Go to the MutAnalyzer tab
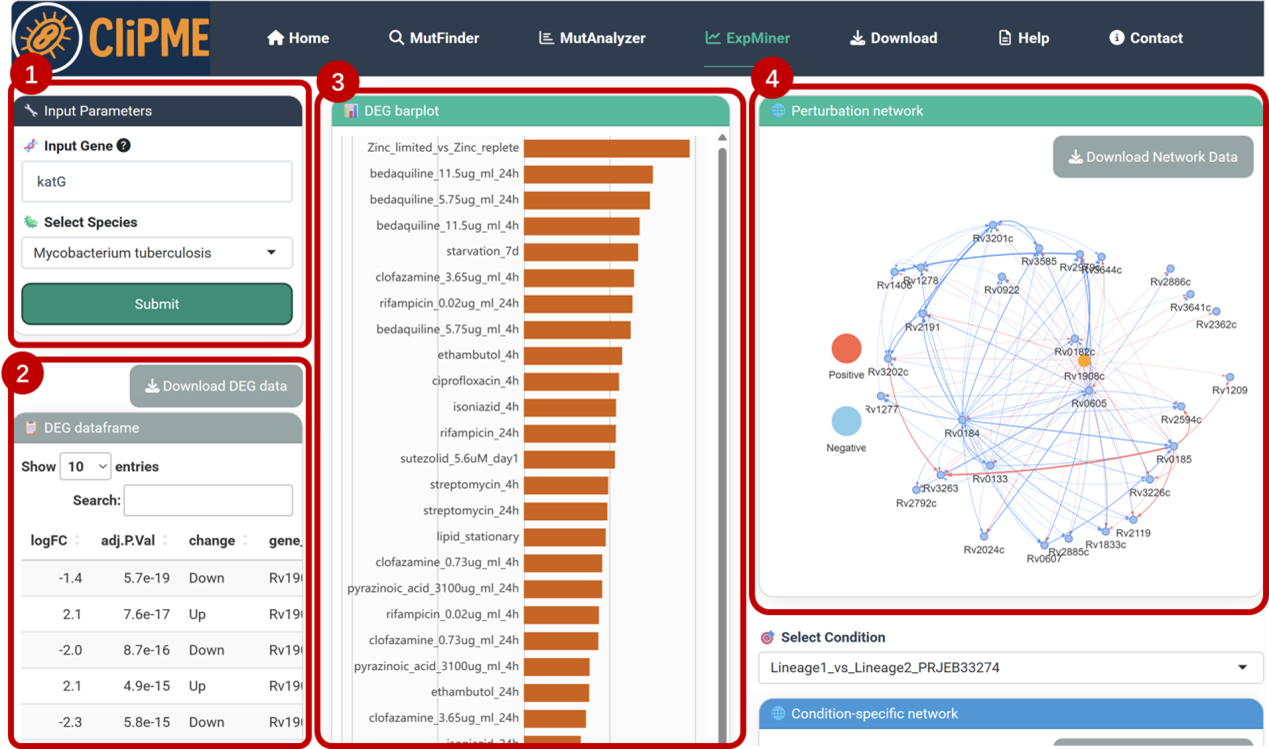 pos(592,38)
